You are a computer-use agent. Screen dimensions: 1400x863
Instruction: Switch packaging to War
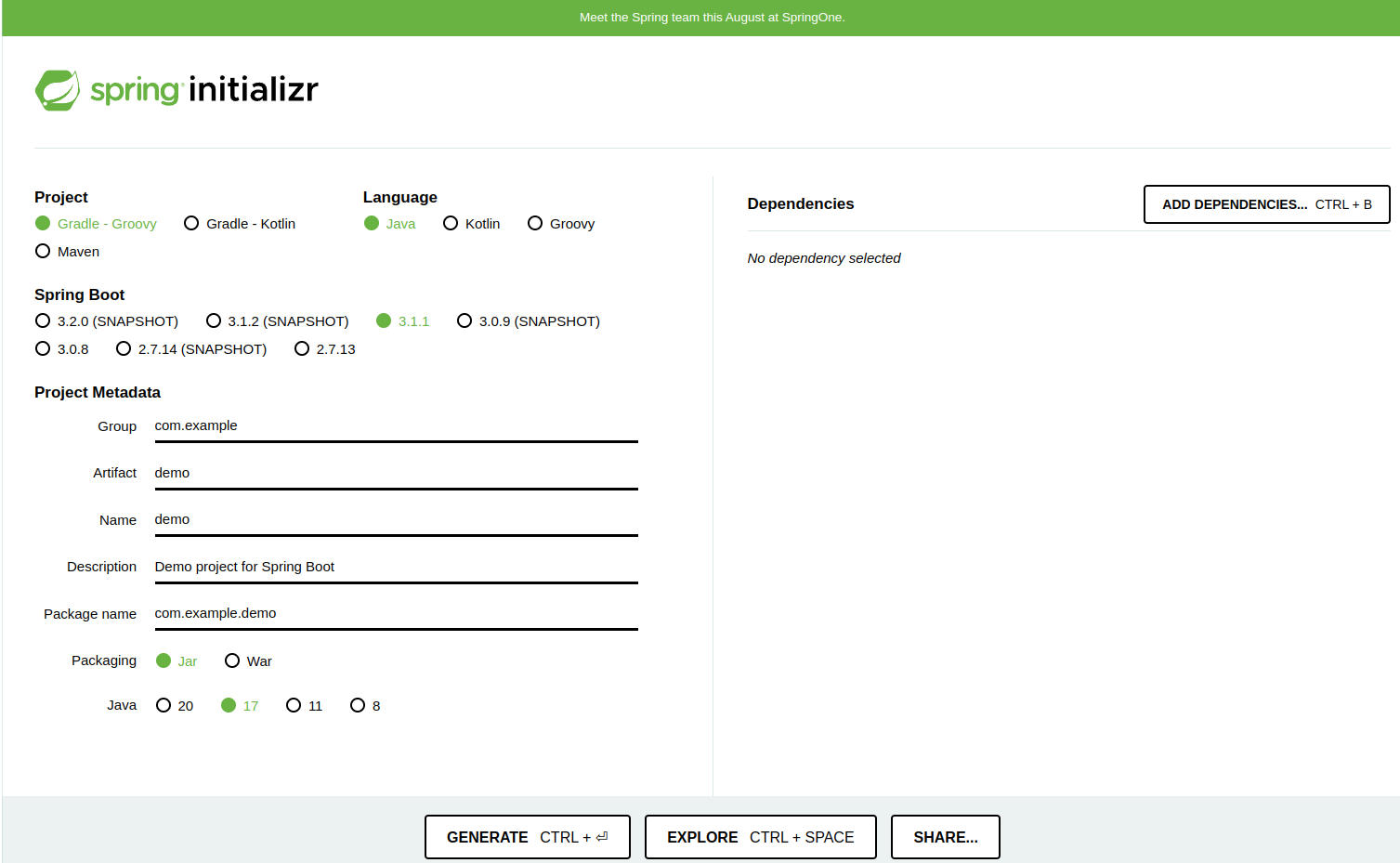pyautogui.click(x=232, y=661)
